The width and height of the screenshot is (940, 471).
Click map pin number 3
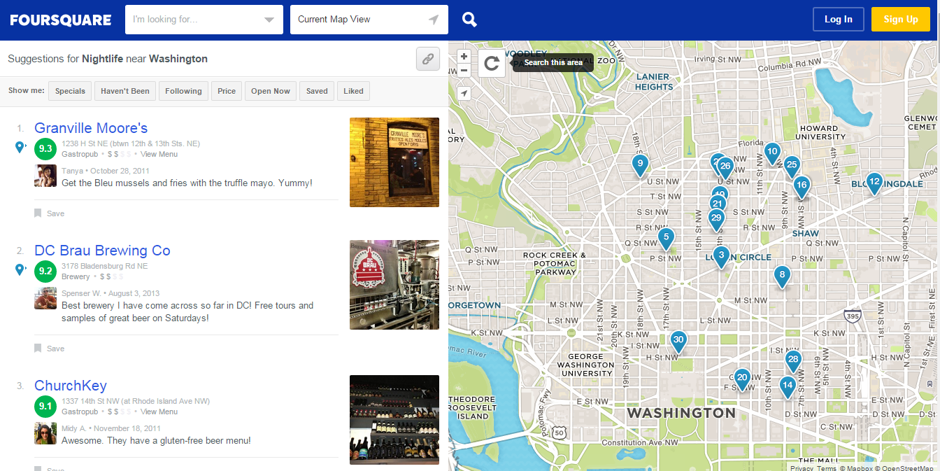(721, 256)
